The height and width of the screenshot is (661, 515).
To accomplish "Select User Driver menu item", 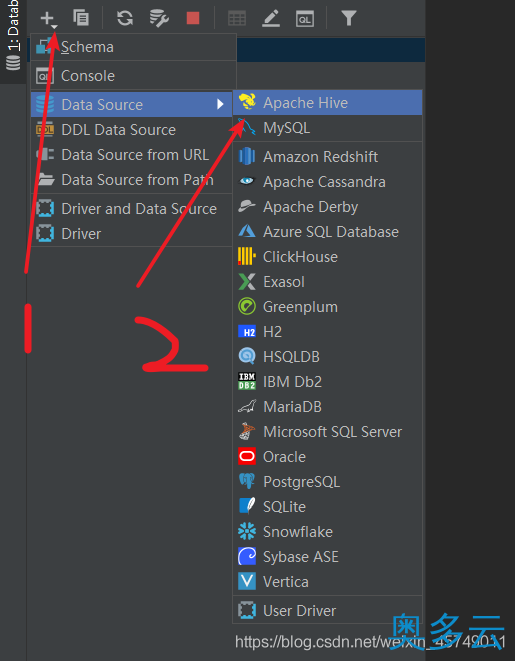I will (327, 610).
